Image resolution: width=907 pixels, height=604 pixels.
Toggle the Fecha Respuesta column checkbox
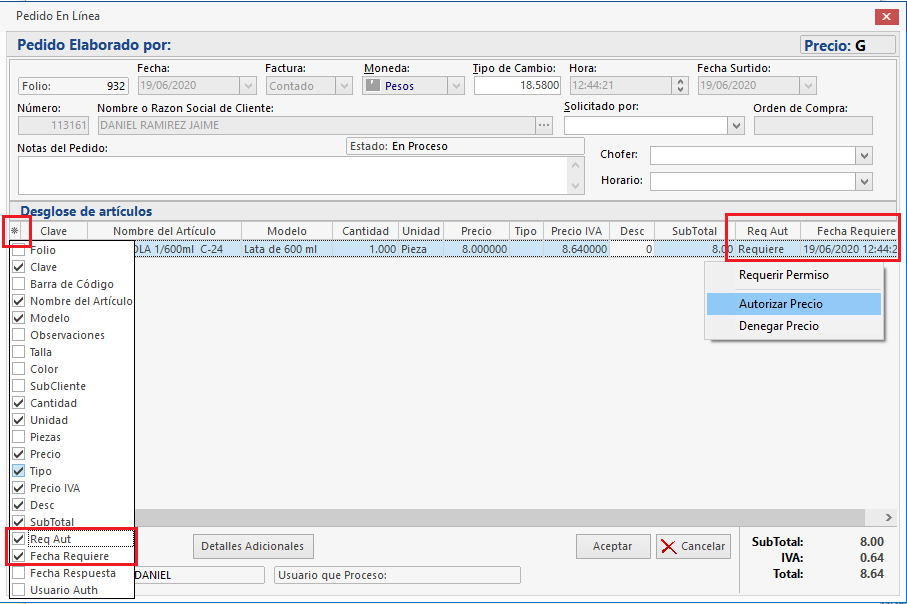(x=19, y=573)
